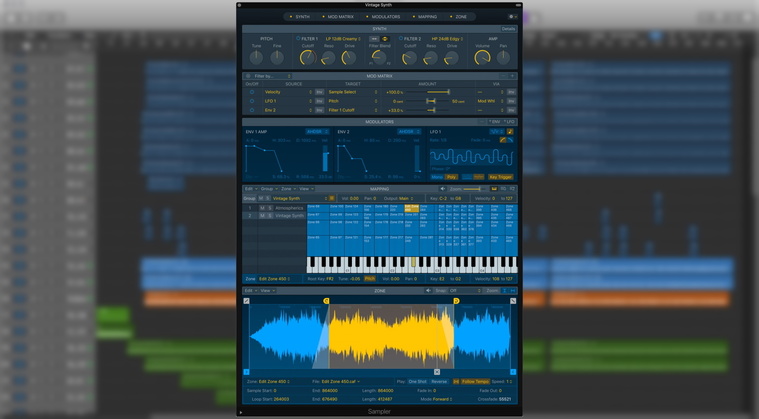Click the loop end marker handle
The width and height of the screenshot is (759, 419).
[456, 301]
